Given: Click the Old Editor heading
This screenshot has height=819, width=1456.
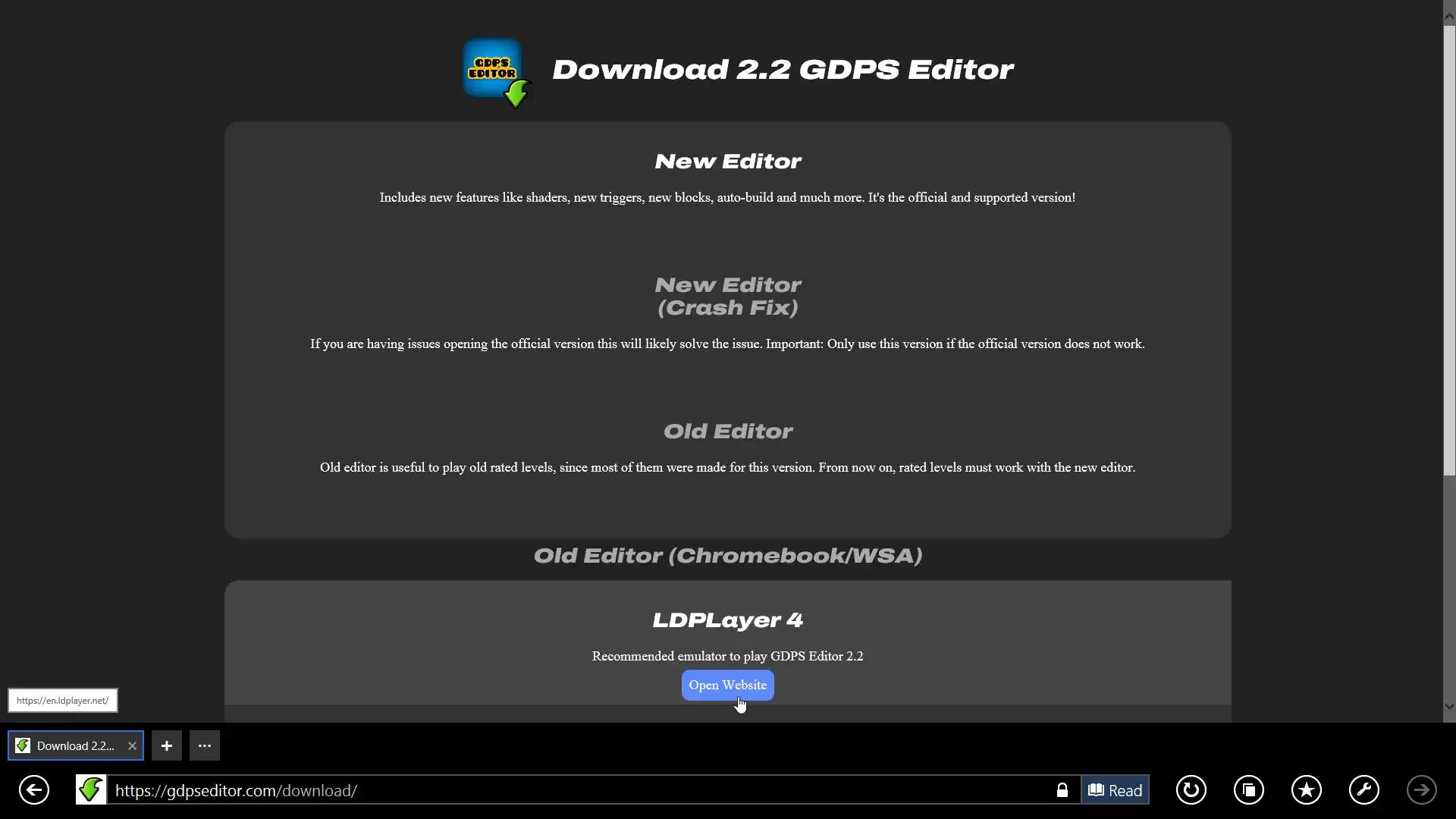Looking at the screenshot, I should tap(727, 431).
